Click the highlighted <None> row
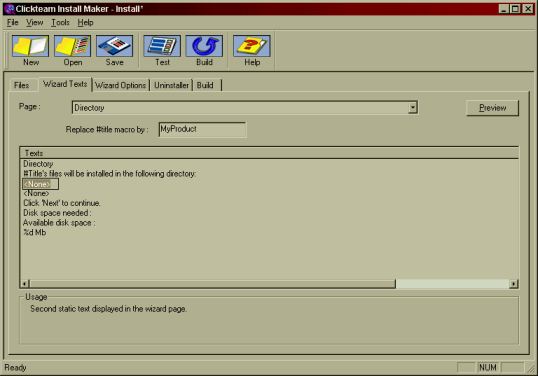The height and width of the screenshot is (376, 538). coord(40,184)
